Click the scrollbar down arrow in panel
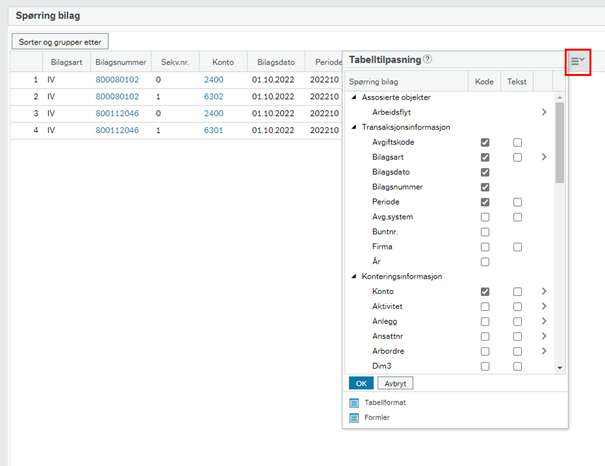The image size is (605, 466). [559, 368]
